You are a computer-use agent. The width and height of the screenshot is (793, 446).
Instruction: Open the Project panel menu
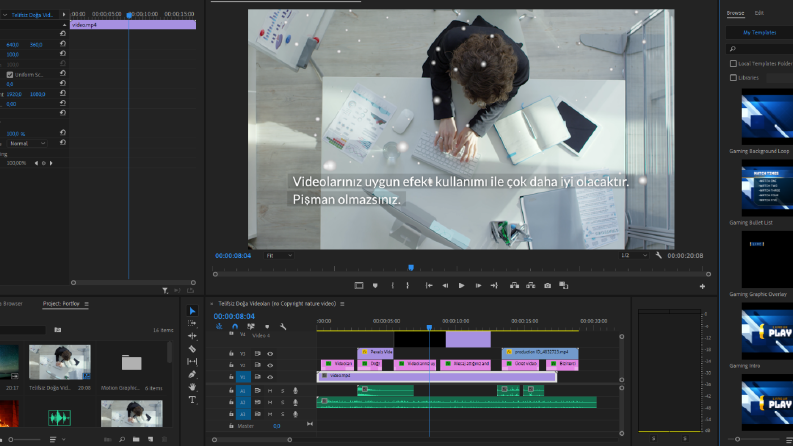click(86, 304)
